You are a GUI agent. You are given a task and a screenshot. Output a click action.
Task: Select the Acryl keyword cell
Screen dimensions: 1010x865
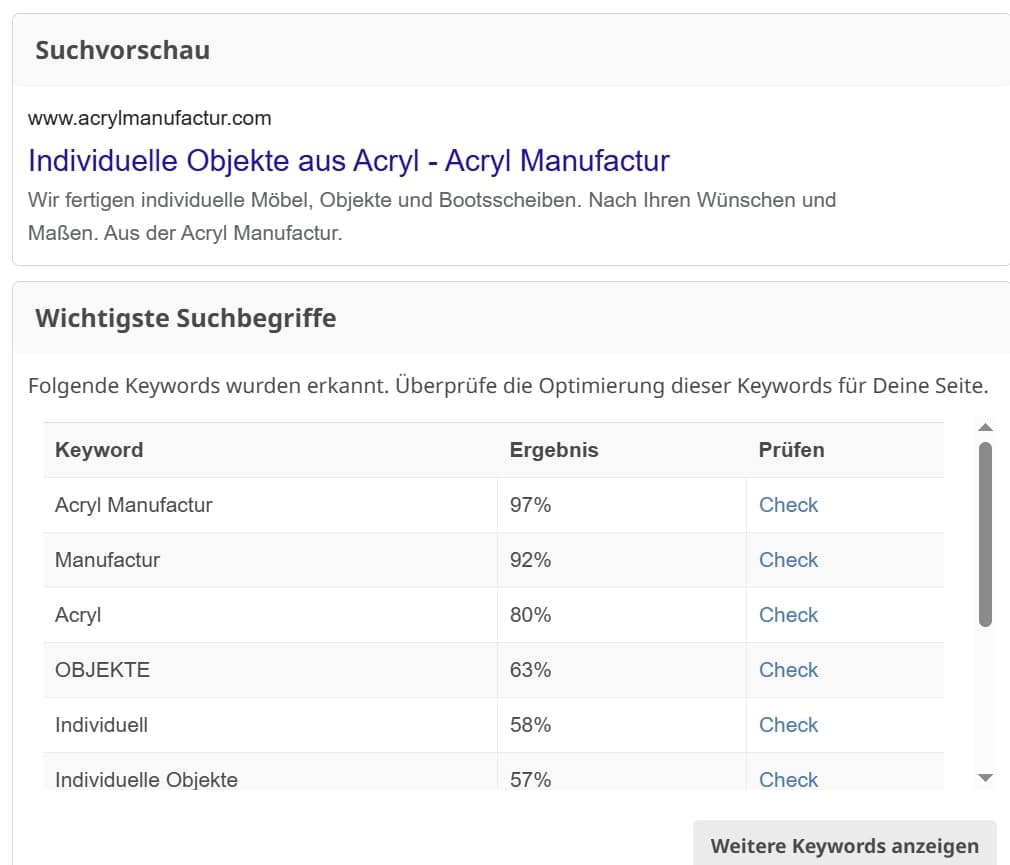[x=270, y=614]
